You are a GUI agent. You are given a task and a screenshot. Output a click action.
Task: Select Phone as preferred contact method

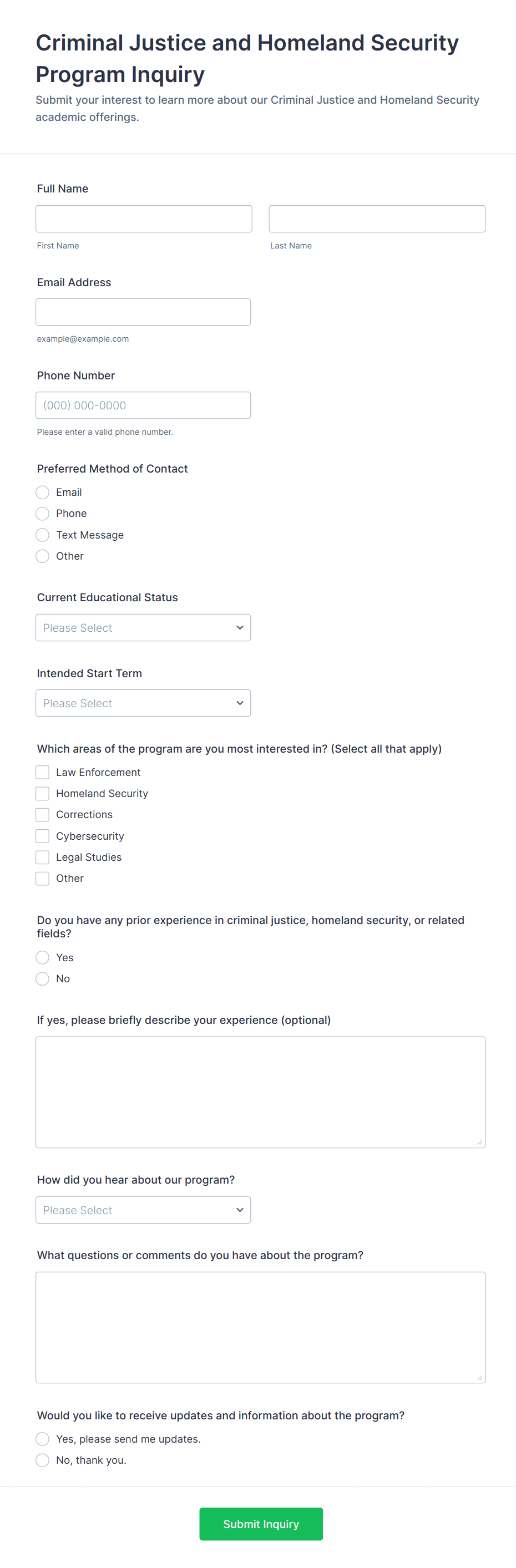point(43,513)
